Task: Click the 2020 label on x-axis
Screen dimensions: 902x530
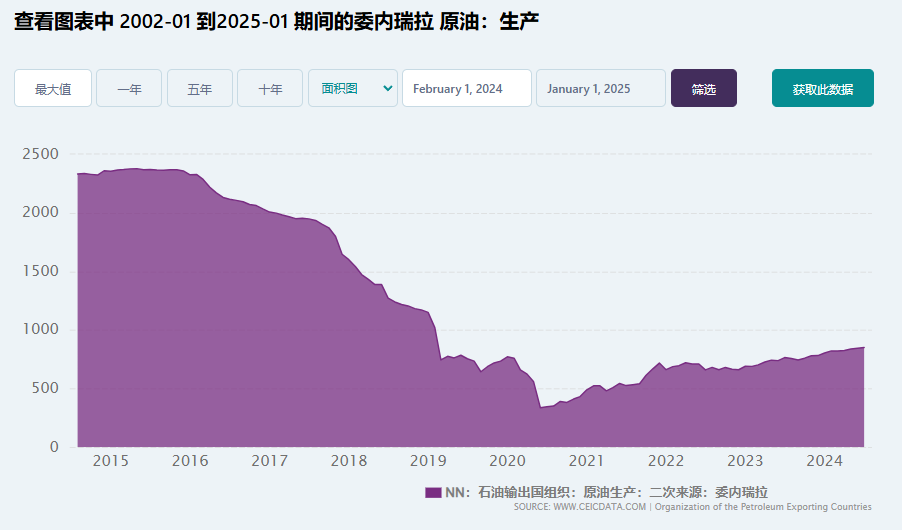Action: 507,461
